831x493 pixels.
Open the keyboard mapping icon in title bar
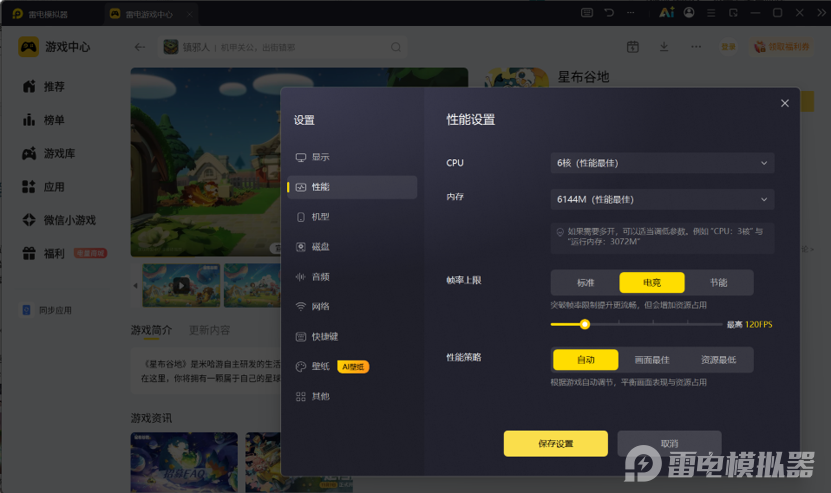pos(587,13)
